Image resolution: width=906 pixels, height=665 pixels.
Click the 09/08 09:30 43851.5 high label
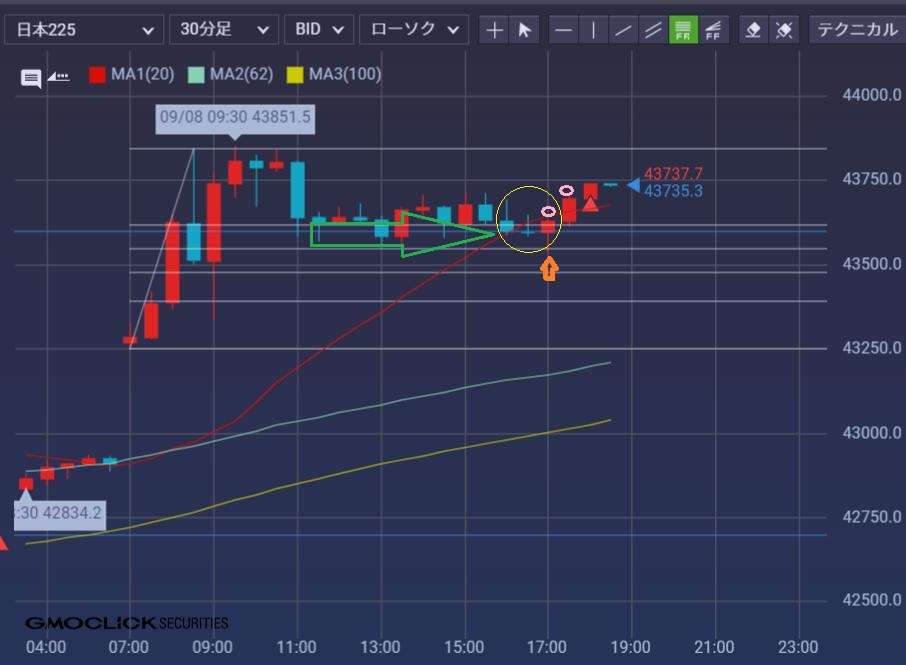pyautogui.click(x=235, y=117)
